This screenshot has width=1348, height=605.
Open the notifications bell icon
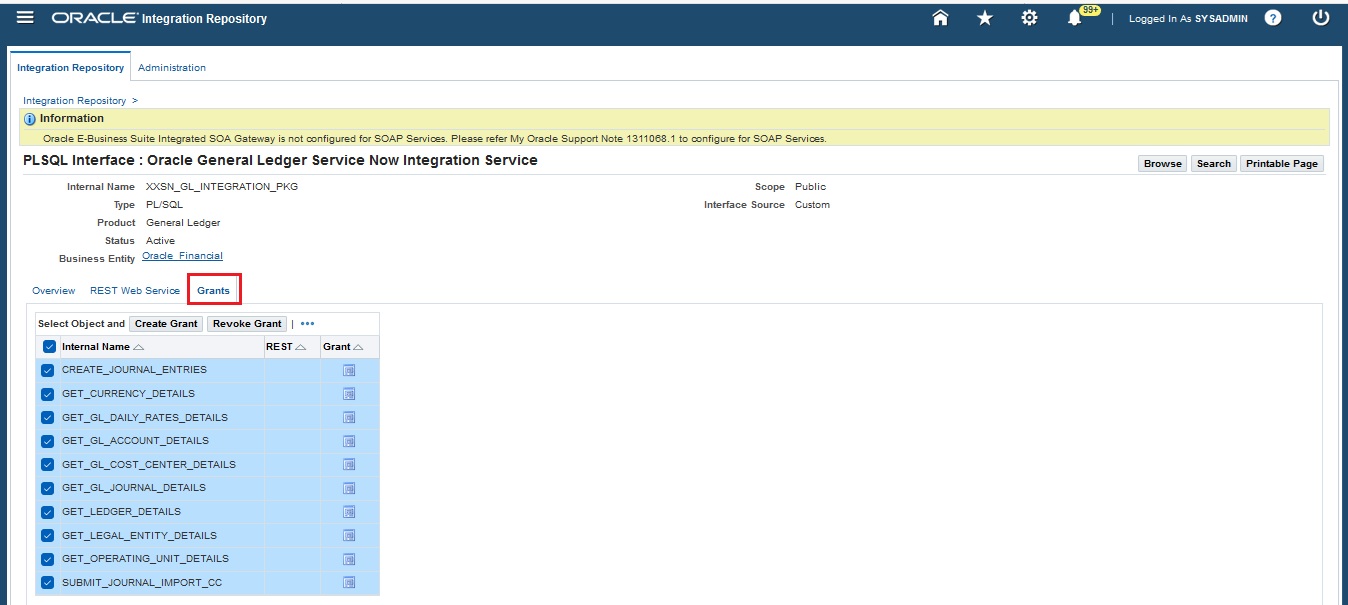1075,18
